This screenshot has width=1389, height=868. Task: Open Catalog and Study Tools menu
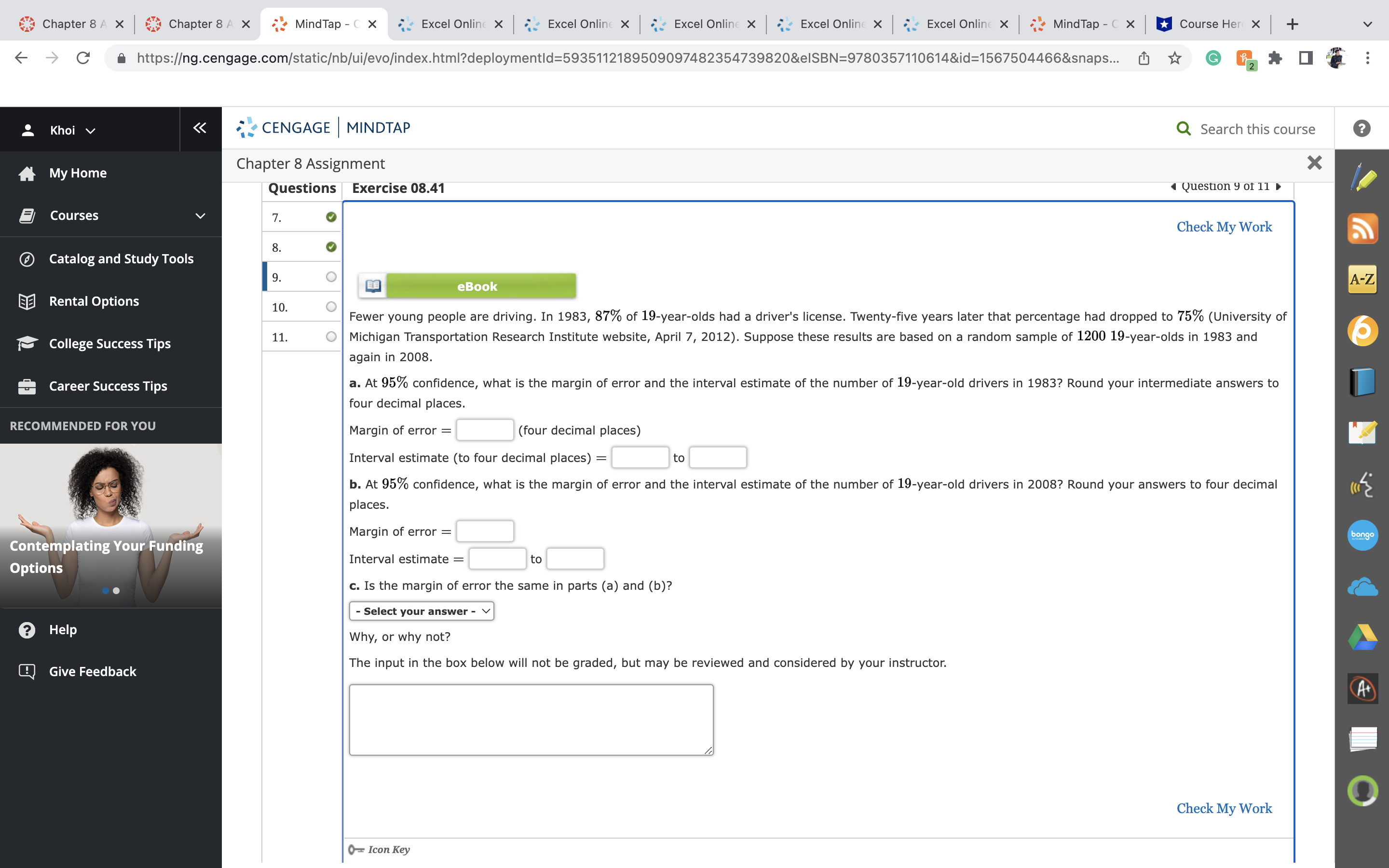[x=121, y=259]
